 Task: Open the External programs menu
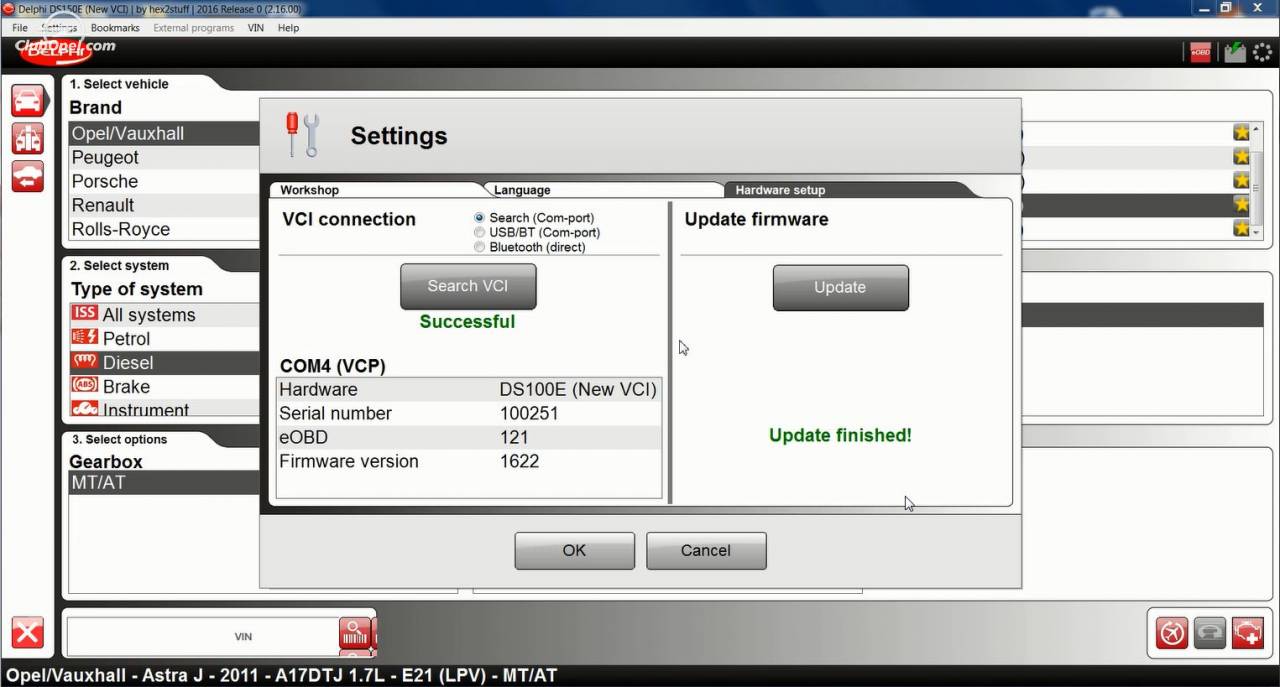tap(194, 28)
